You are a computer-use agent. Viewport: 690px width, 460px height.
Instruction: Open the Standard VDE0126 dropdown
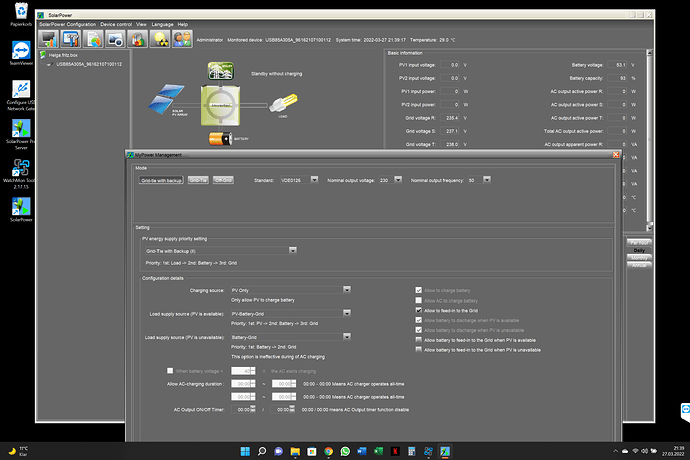[314, 180]
